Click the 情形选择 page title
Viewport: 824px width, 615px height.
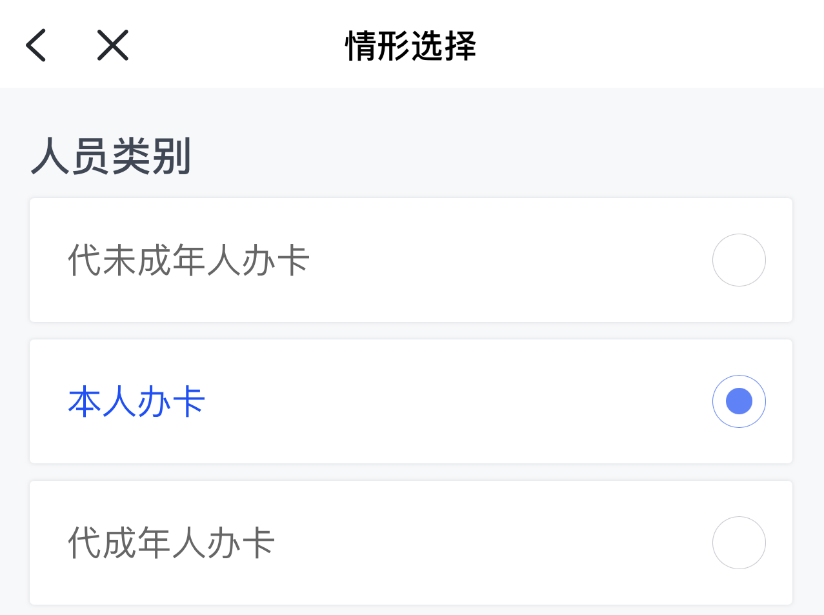[x=411, y=45]
